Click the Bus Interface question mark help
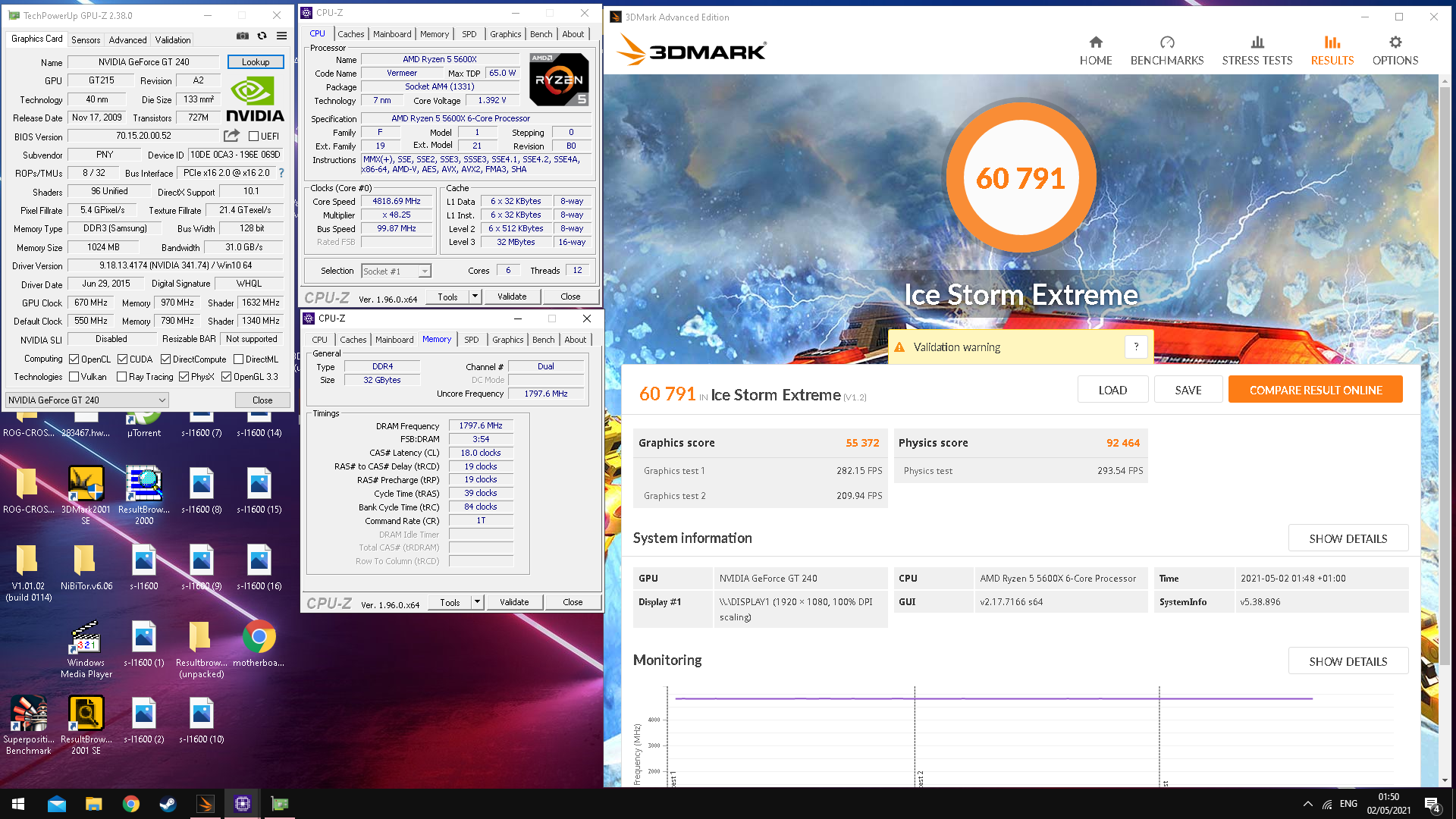Screen dimensions: 1456x819 click(281, 173)
